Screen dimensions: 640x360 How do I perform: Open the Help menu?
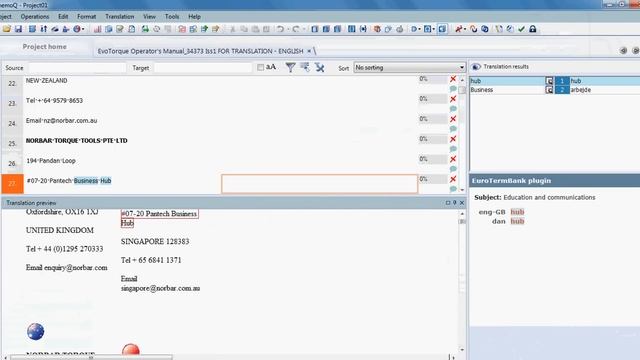pos(194,17)
